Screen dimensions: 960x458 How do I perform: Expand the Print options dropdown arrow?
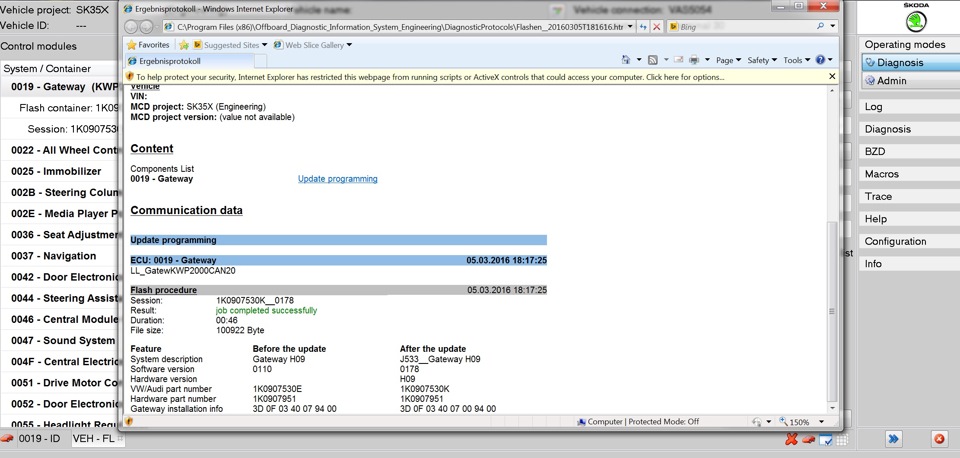pyautogui.click(x=707, y=60)
